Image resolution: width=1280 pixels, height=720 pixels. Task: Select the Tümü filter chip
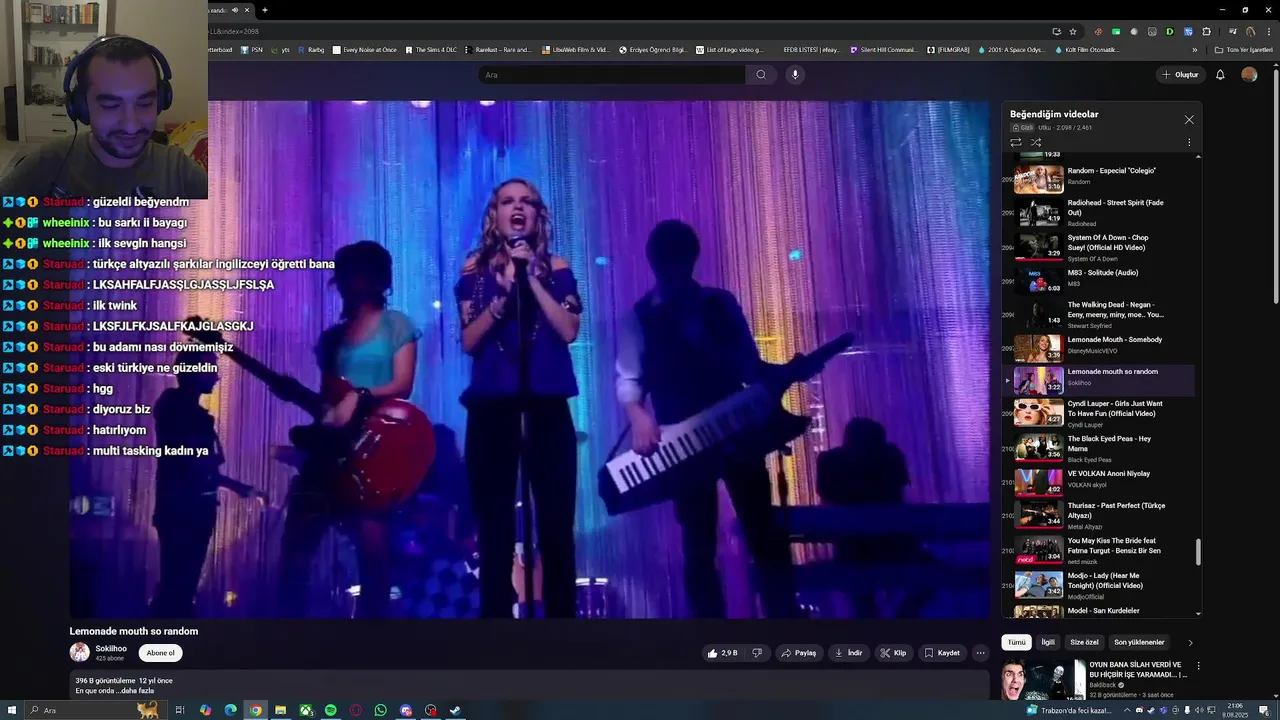[x=1016, y=642]
